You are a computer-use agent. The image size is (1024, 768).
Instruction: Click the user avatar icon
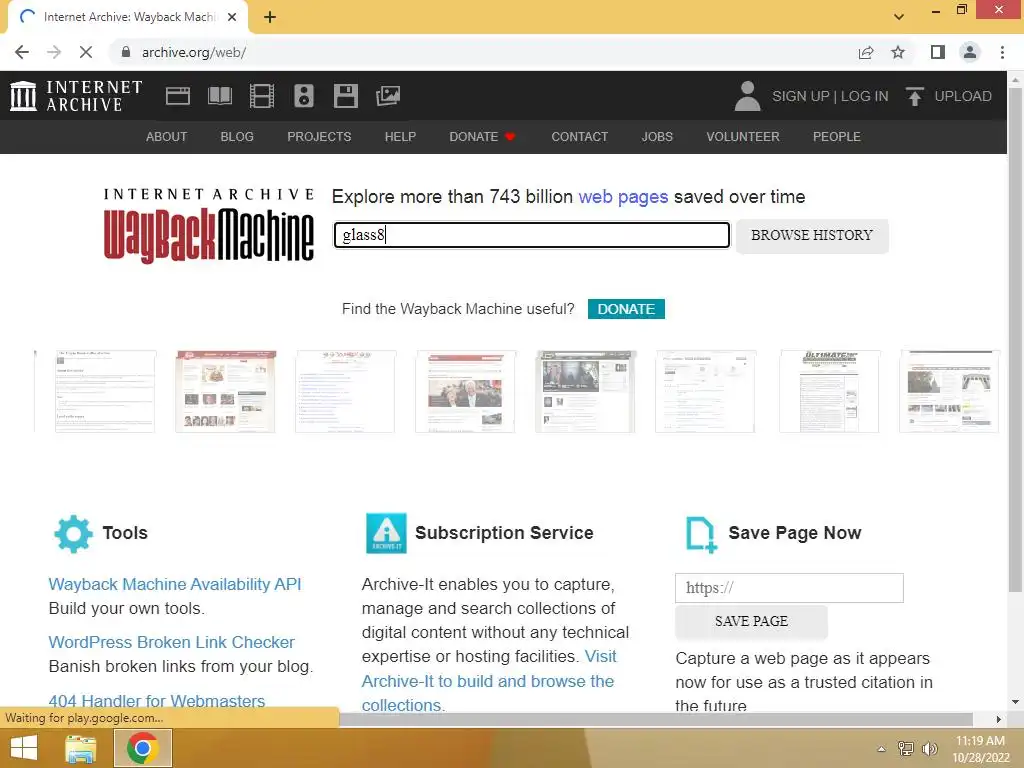click(x=747, y=96)
